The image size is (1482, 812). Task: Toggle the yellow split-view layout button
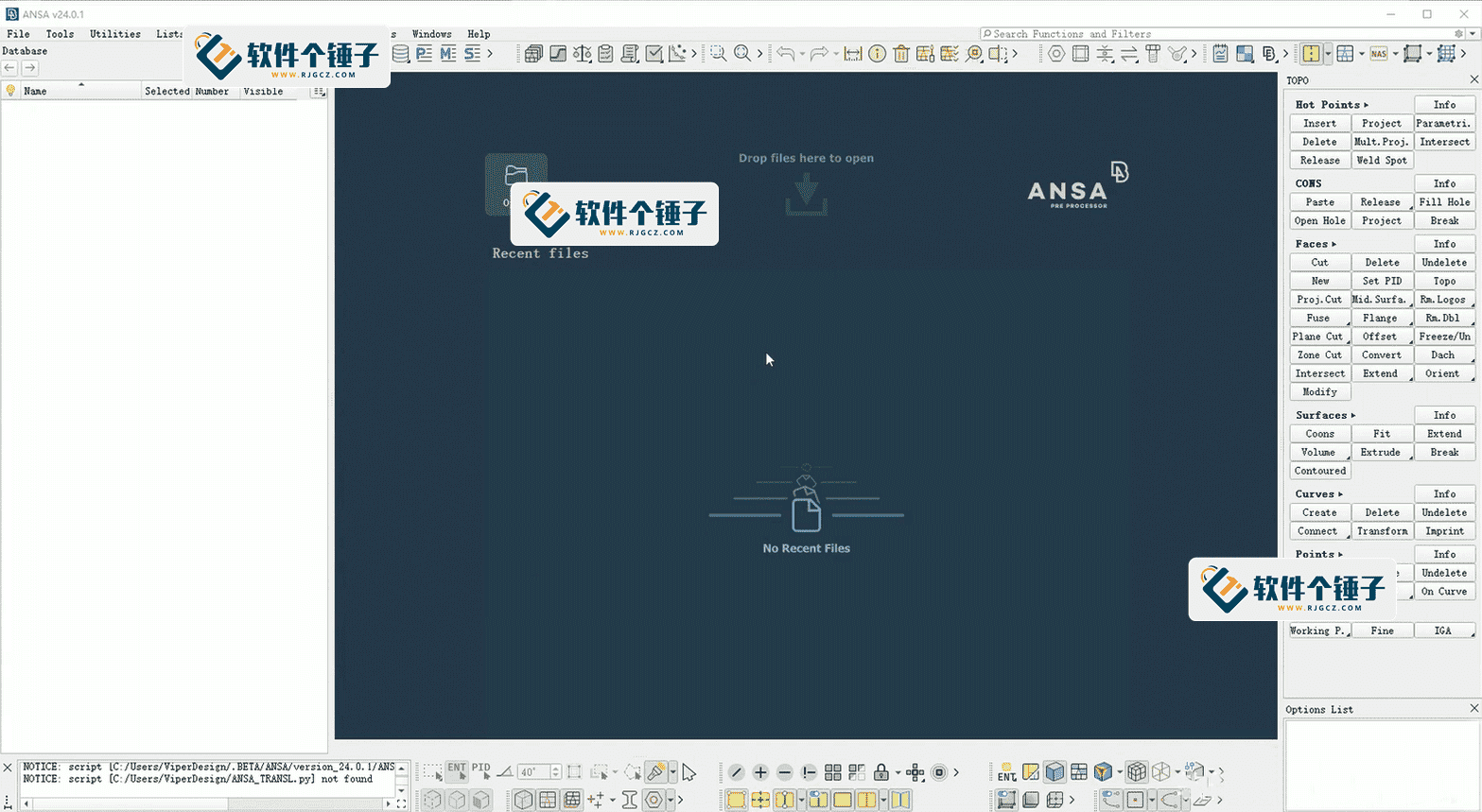click(1311, 54)
